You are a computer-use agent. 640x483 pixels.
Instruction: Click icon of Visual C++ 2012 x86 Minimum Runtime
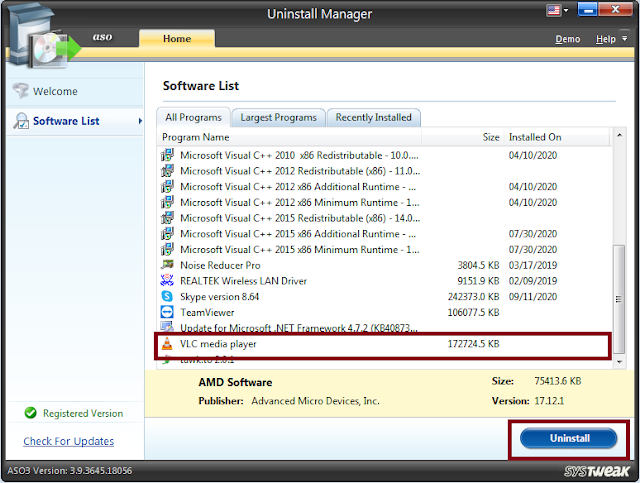click(x=167, y=202)
